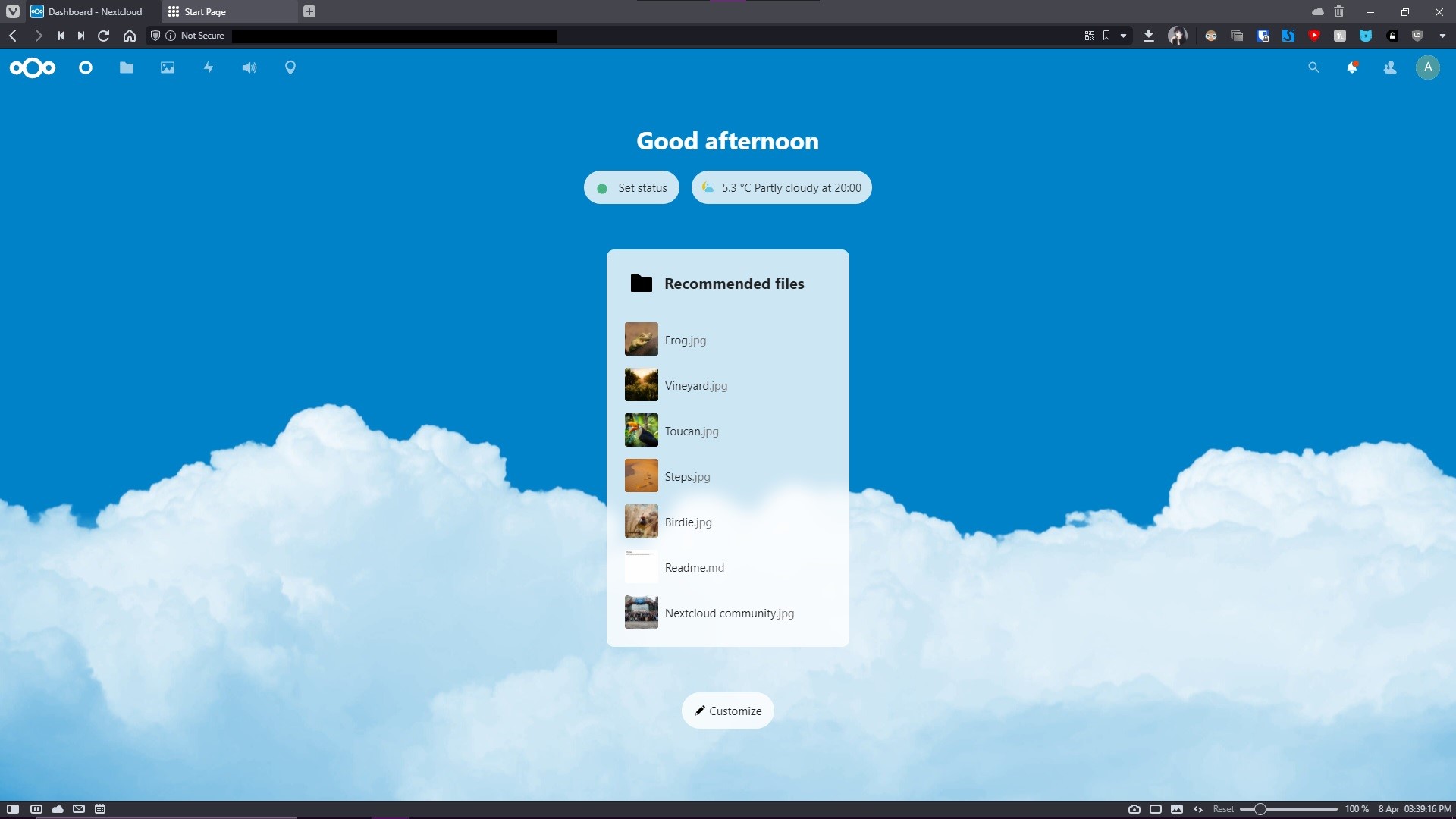This screenshot has height=819, width=1456.
Task: Click the sync cloud status bar icon
Action: tap(58, 809)
